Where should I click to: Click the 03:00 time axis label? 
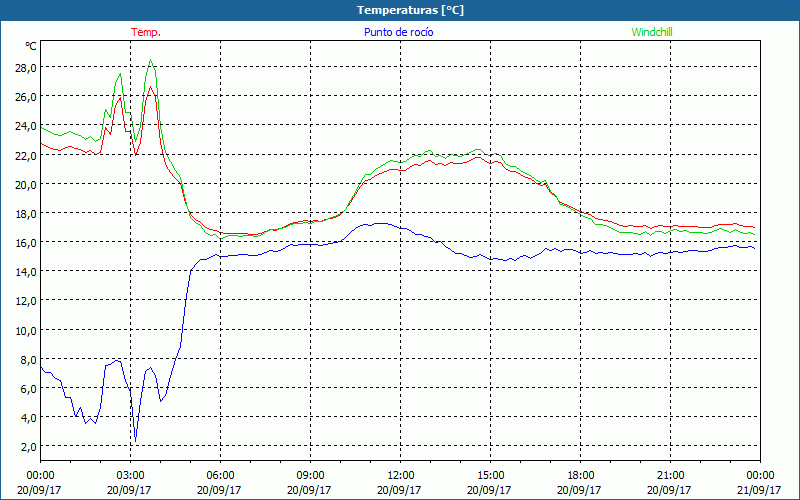[130, 476]
